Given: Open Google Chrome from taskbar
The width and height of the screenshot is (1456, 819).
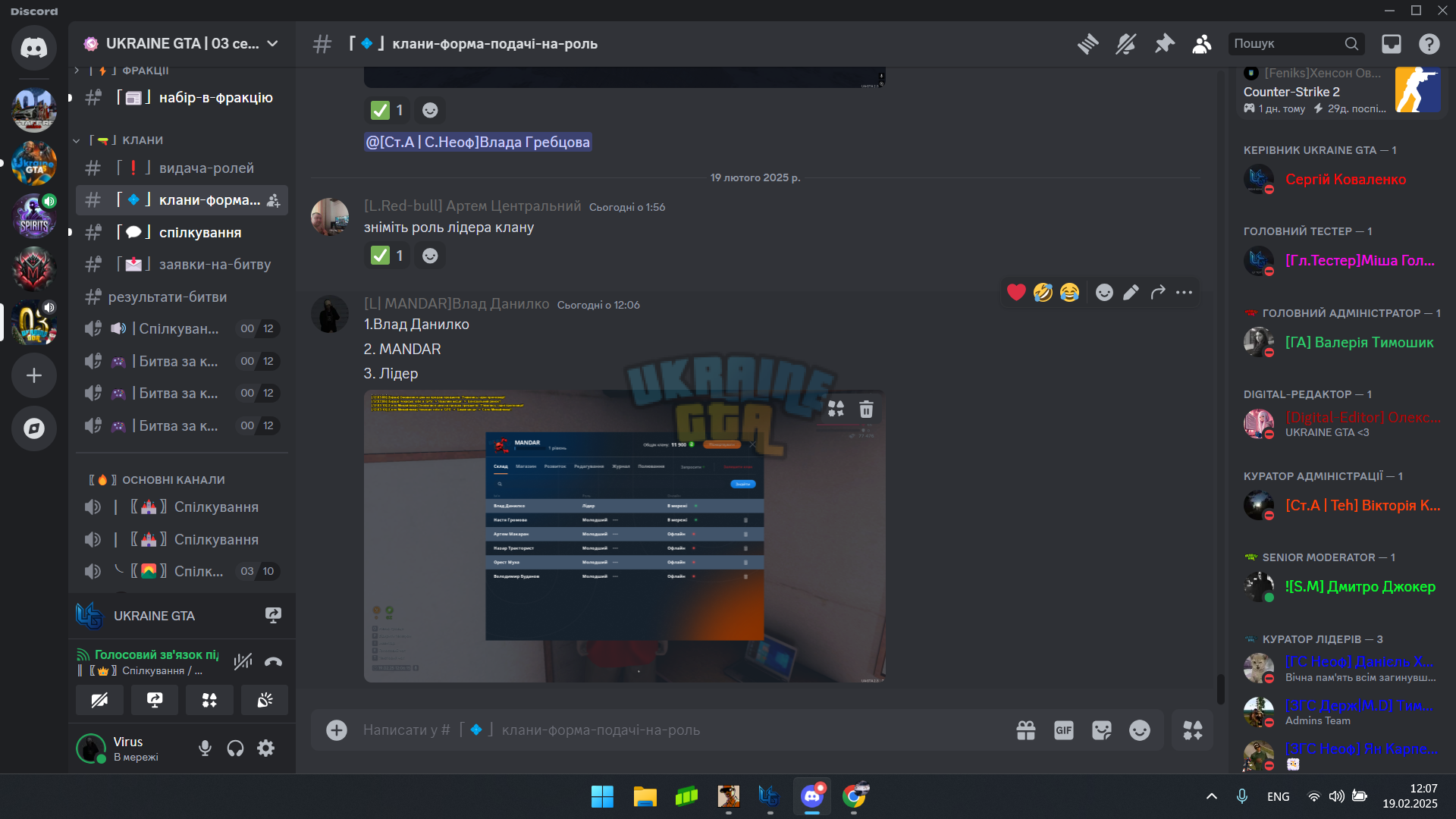Looking at the screenshot, I should pyautogui.click(x=854, y=797).
